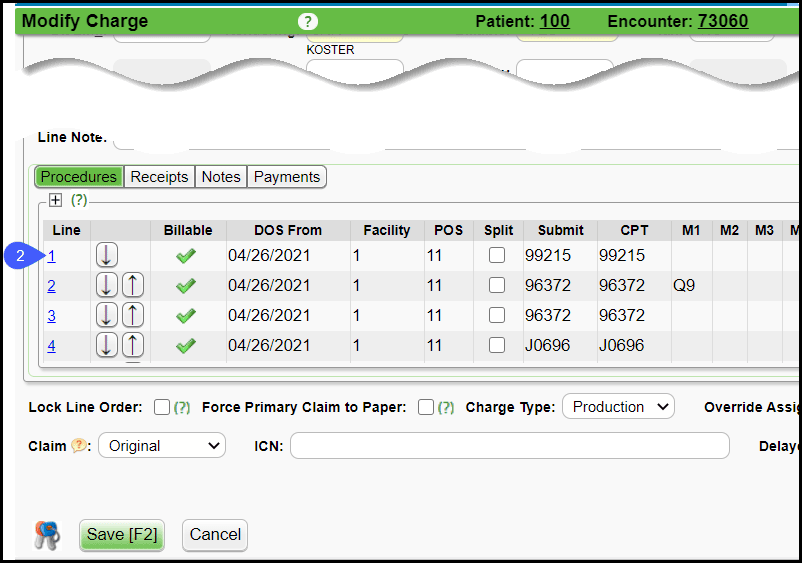The height and width of the screenshot is (563, 802).
Task: Open the Claim Original dropdown
Action: pos(162,446)
